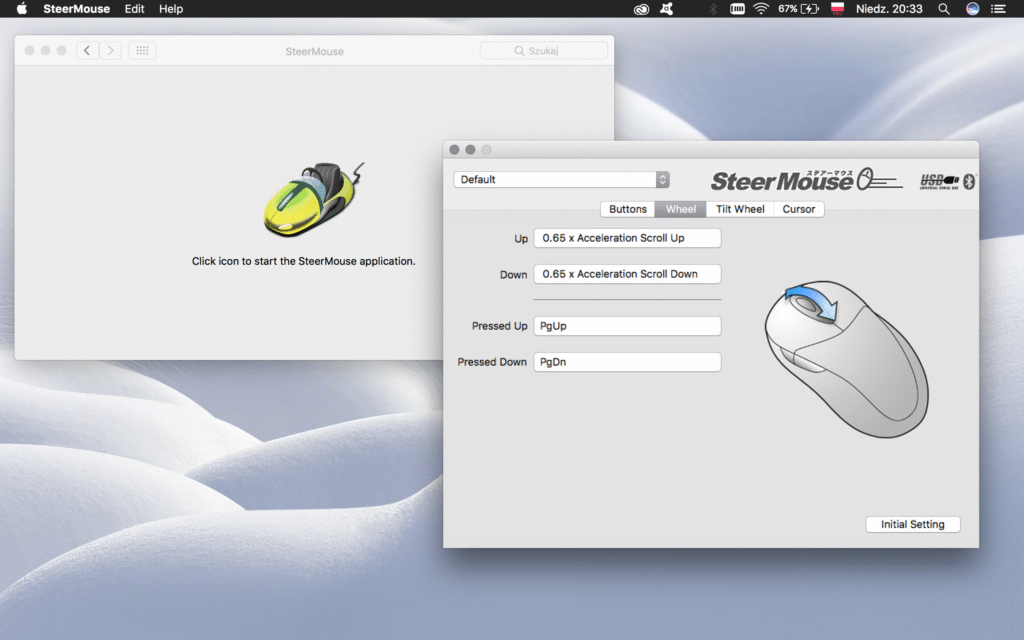Click the show all preferences grid icon
The height and width of the screenshot is (640, 1024).
click(142, 50)
